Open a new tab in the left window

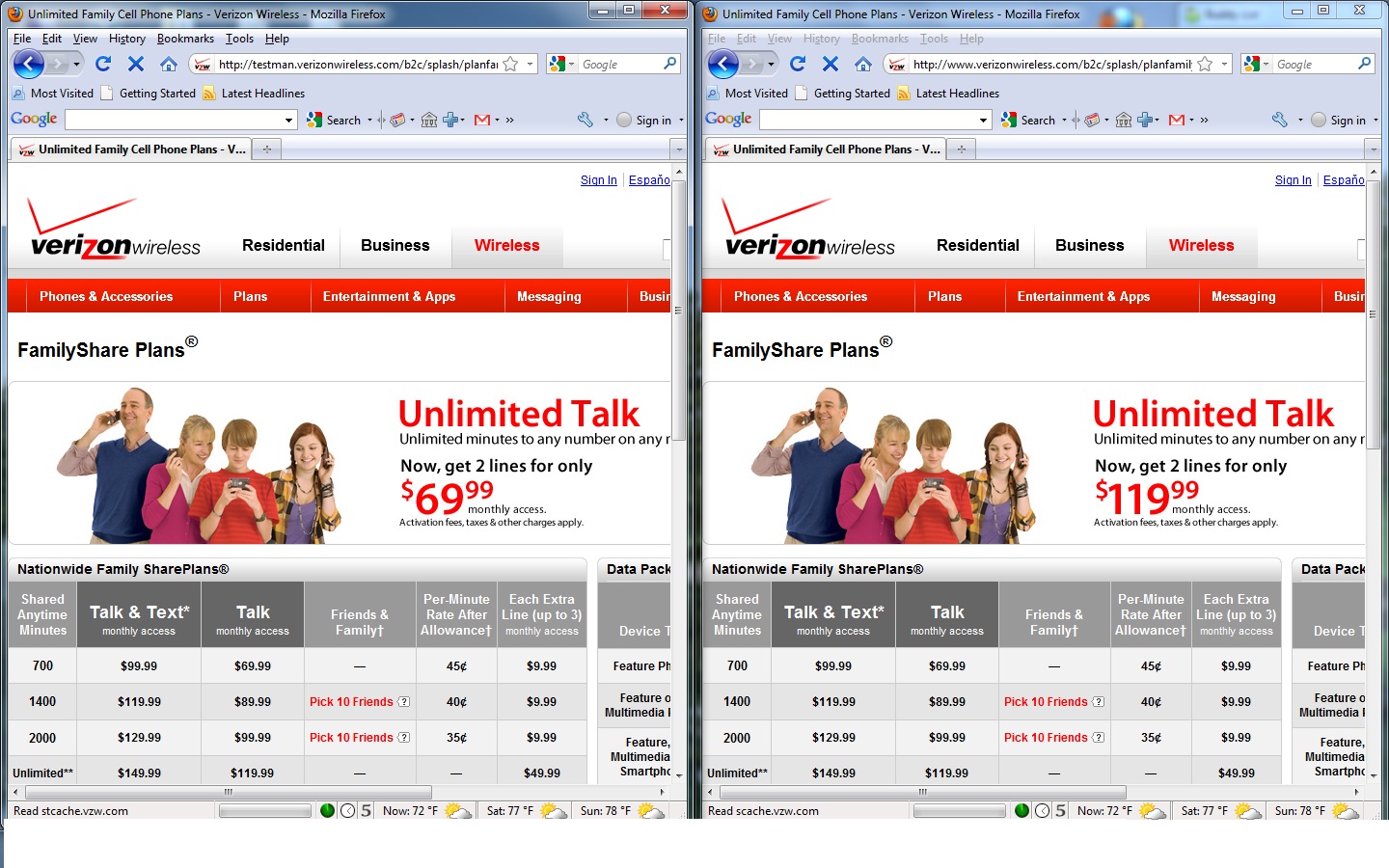[x=267, y=149]
